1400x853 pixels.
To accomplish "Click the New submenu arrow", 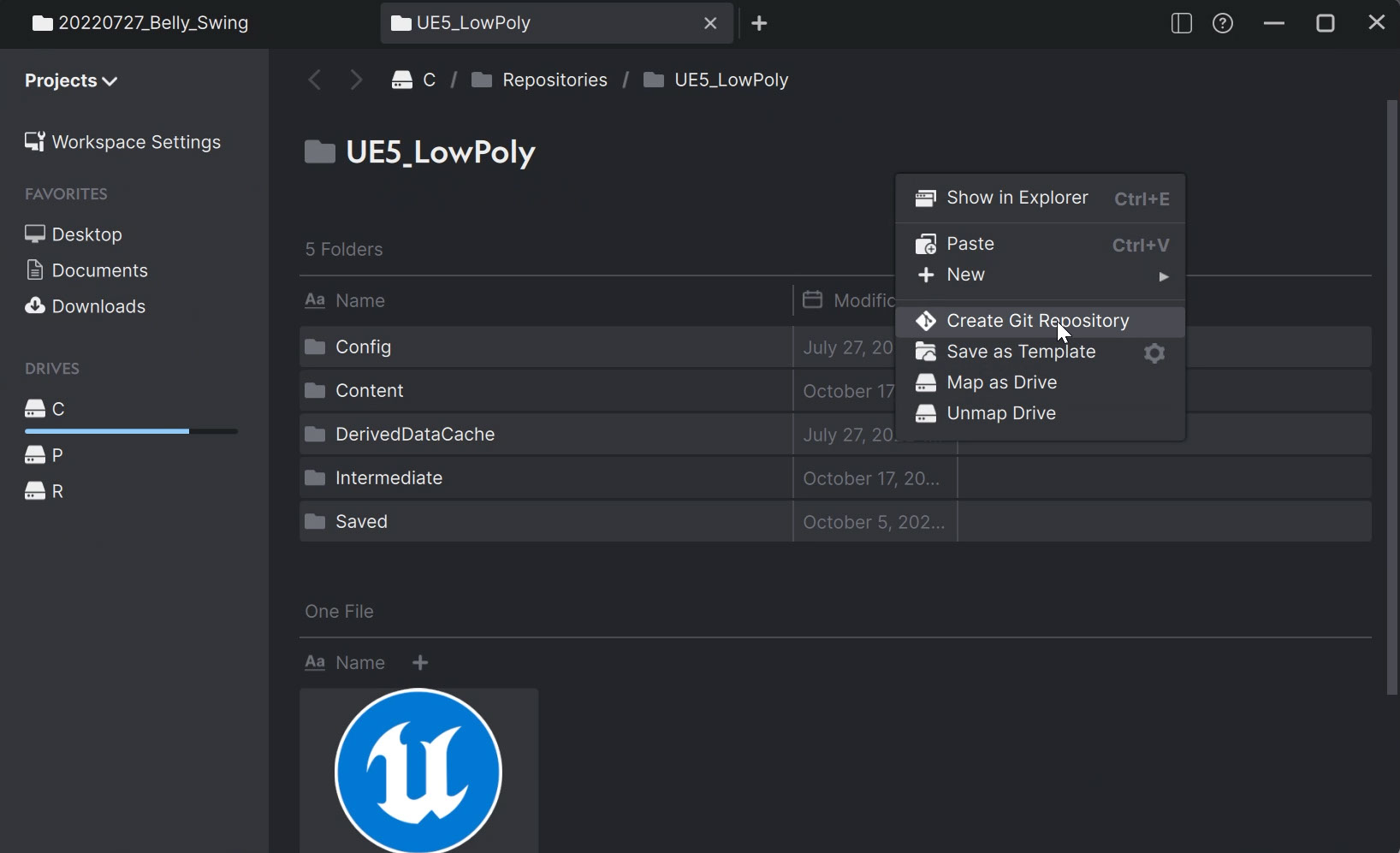I will [1164, 276].
